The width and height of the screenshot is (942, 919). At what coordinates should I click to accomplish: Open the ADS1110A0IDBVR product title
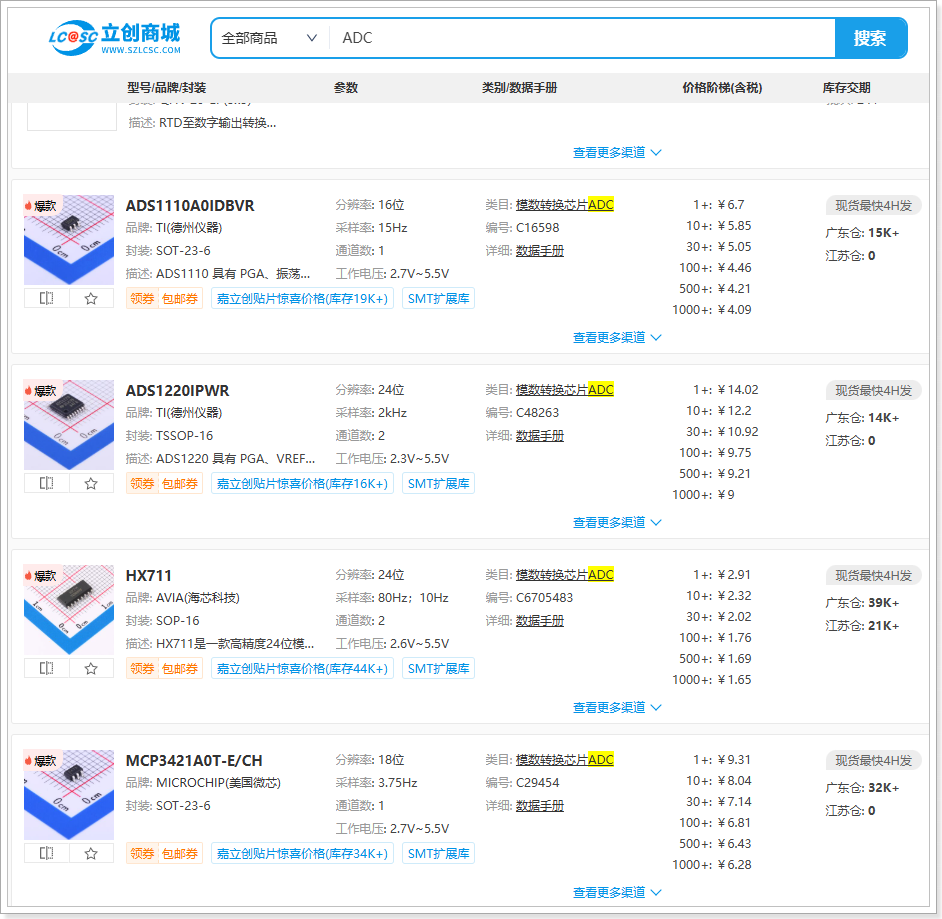(x=190, y=205)
